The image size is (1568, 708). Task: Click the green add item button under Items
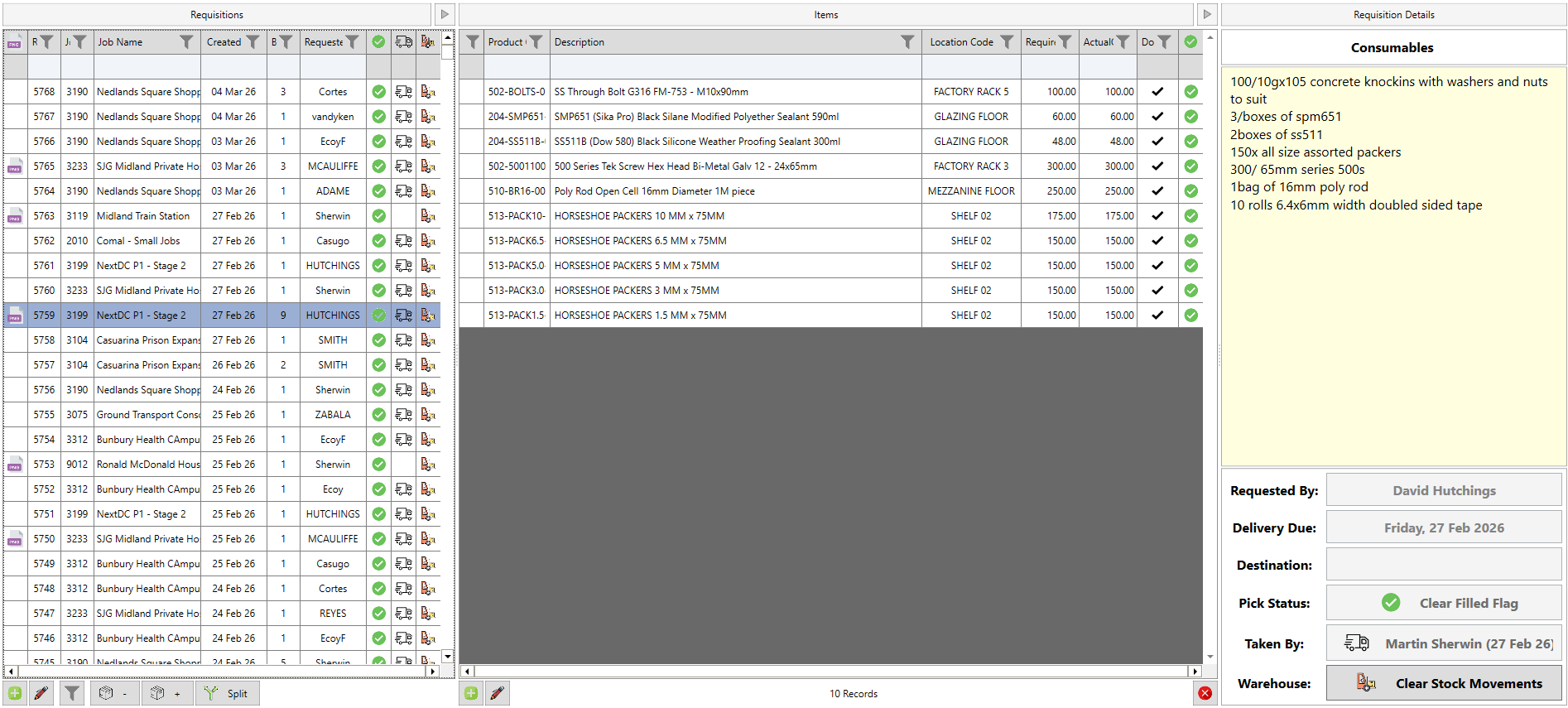(x=471, y=693)
